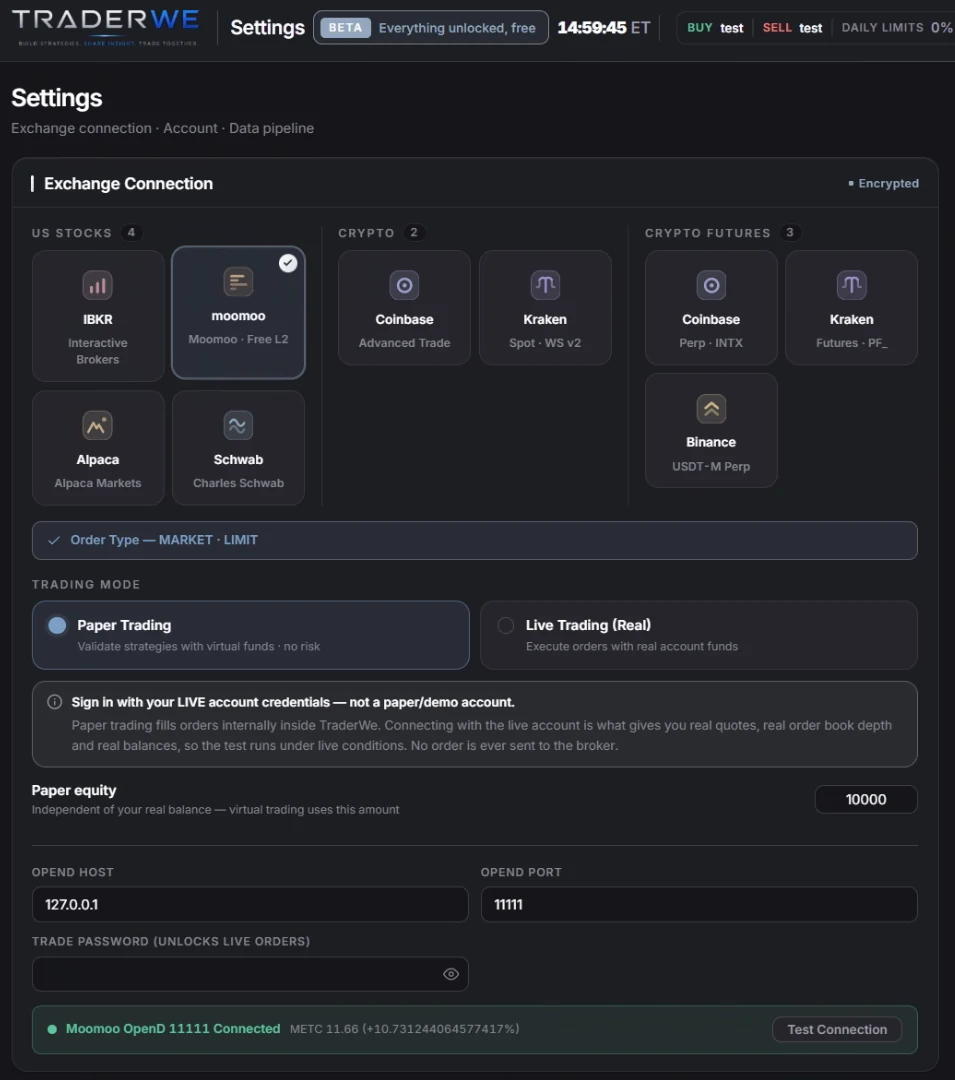The height and width of the screenshot is (1080, 955).
Task: Click 'Moomoo OpenD 11111 Connected' status text
Action: pos(173,1029)
